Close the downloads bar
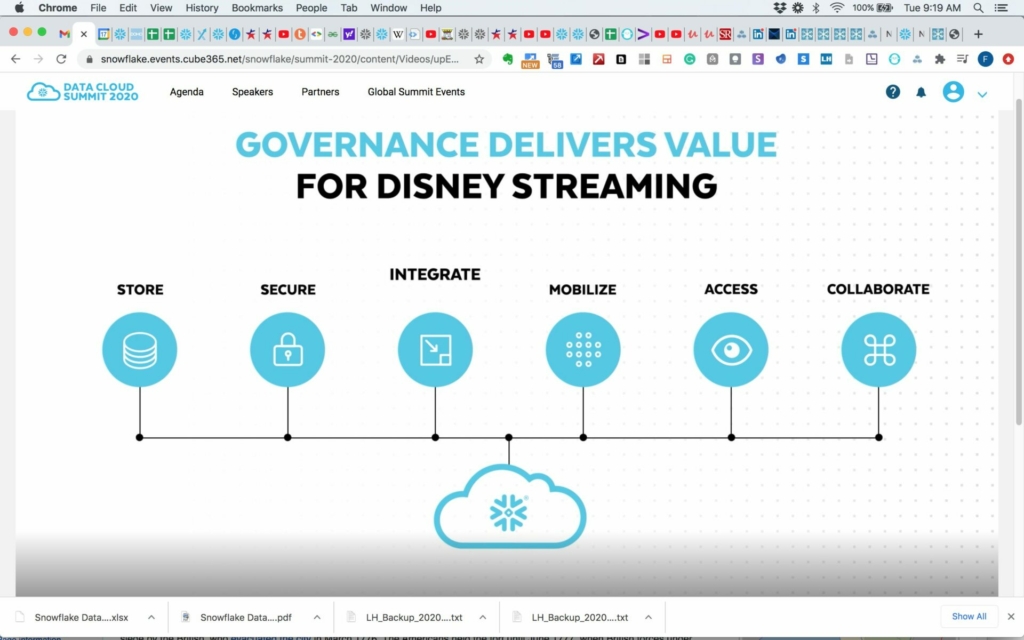The width and height of the screenshot is (1024, 640). tap(1011, 616)
